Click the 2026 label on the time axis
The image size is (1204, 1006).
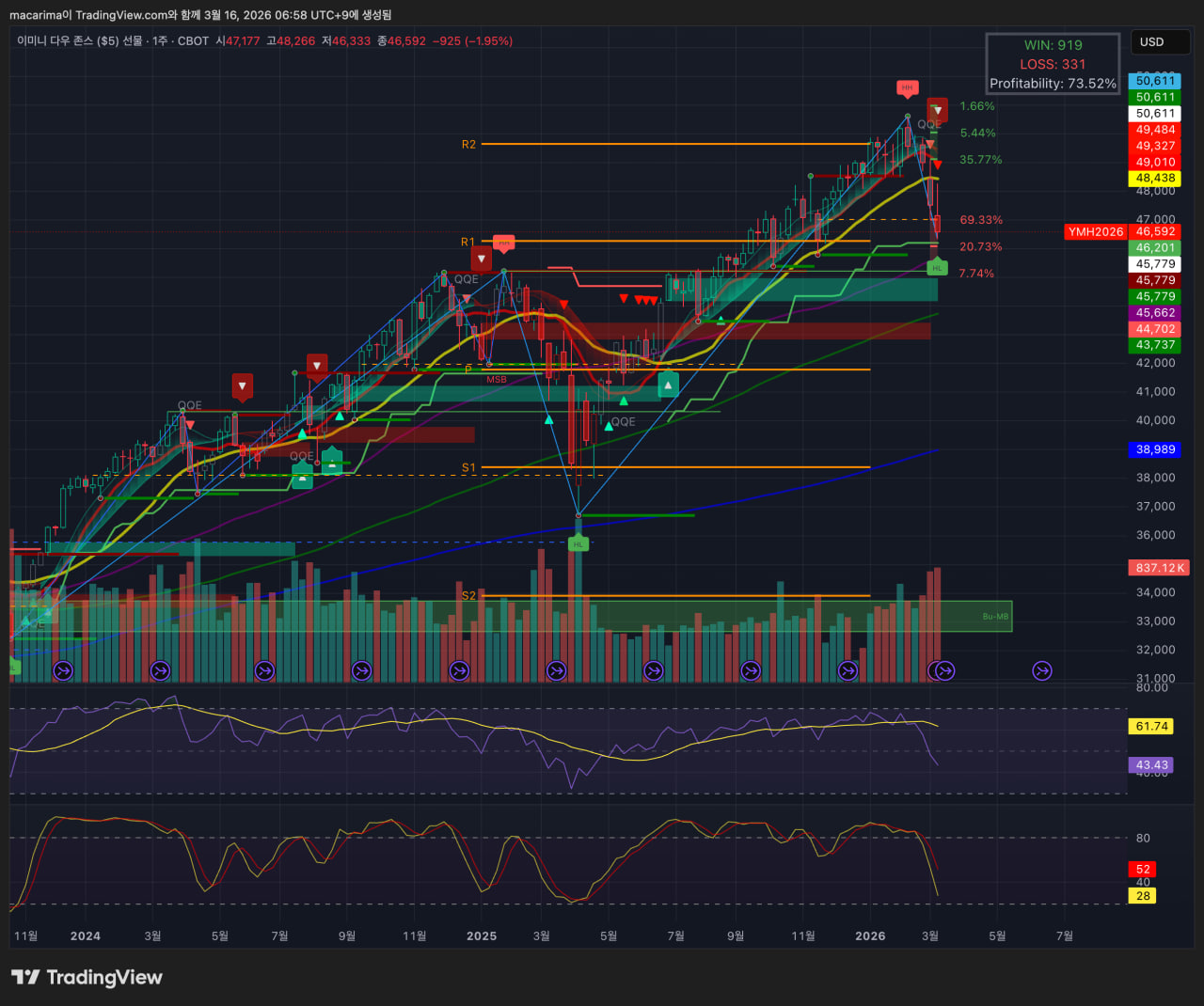click(870, 935)
